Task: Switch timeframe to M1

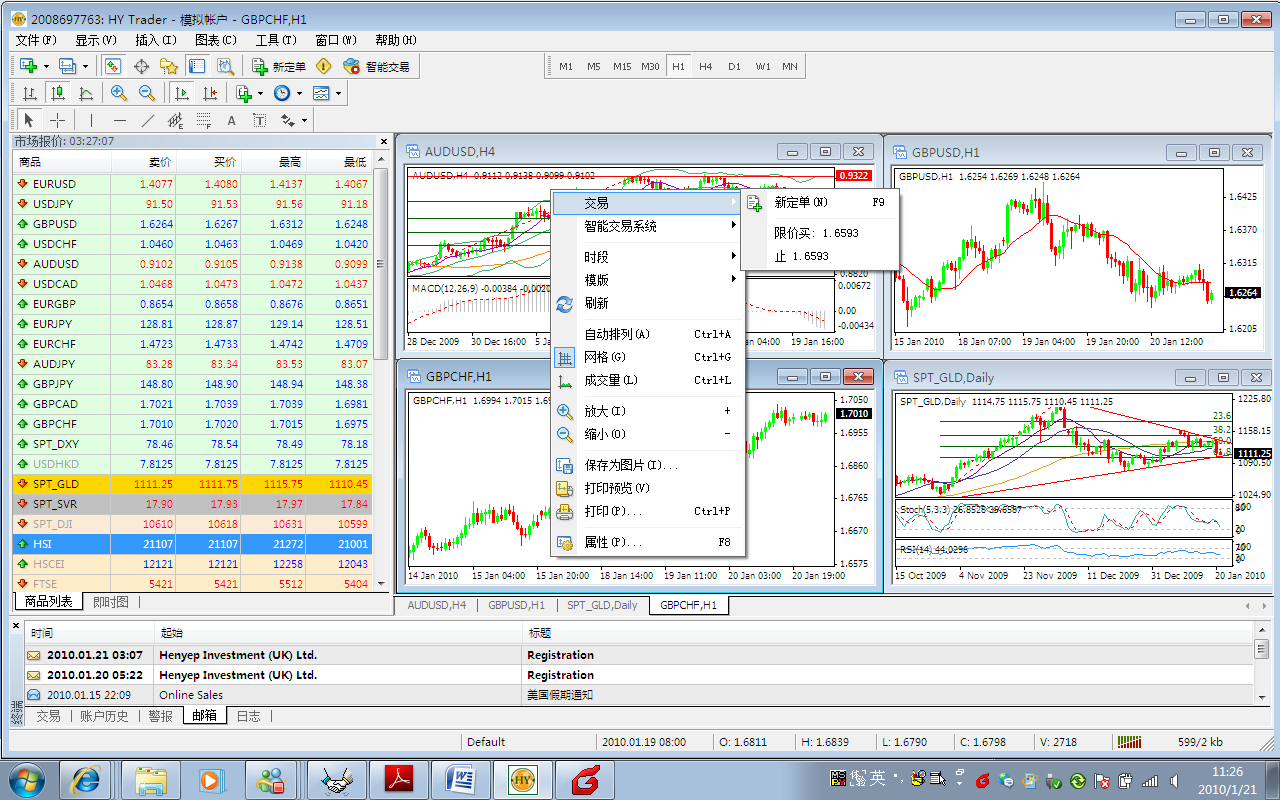Action: pyautogui.click(x=566, y=66)
